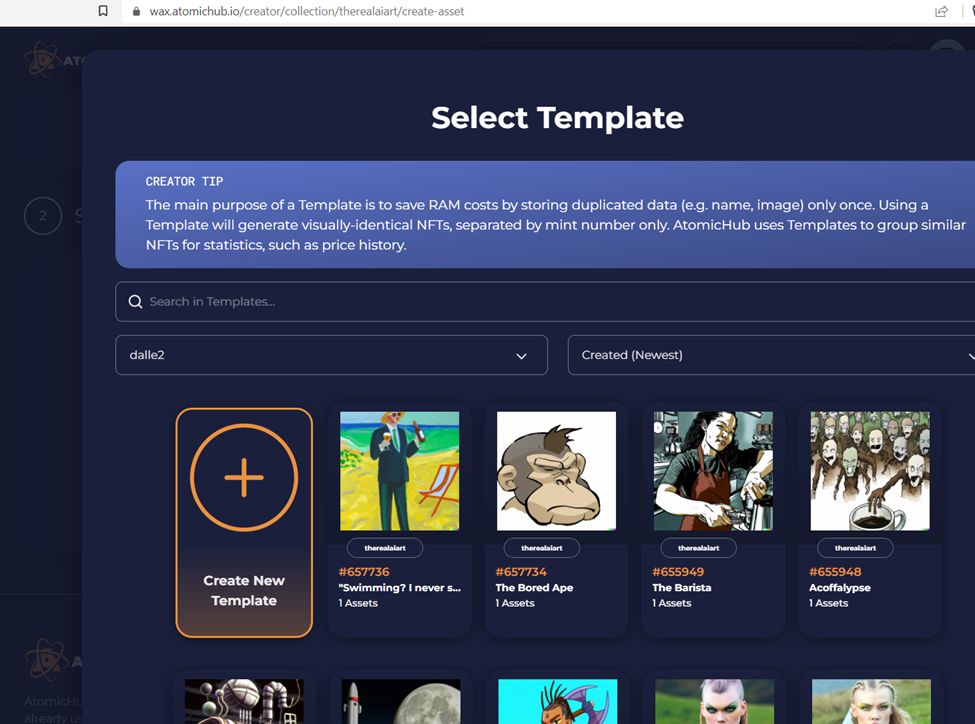Click the title "Acoffalypse"
This screenshot has width=975, height=724.
coord(839,588)
